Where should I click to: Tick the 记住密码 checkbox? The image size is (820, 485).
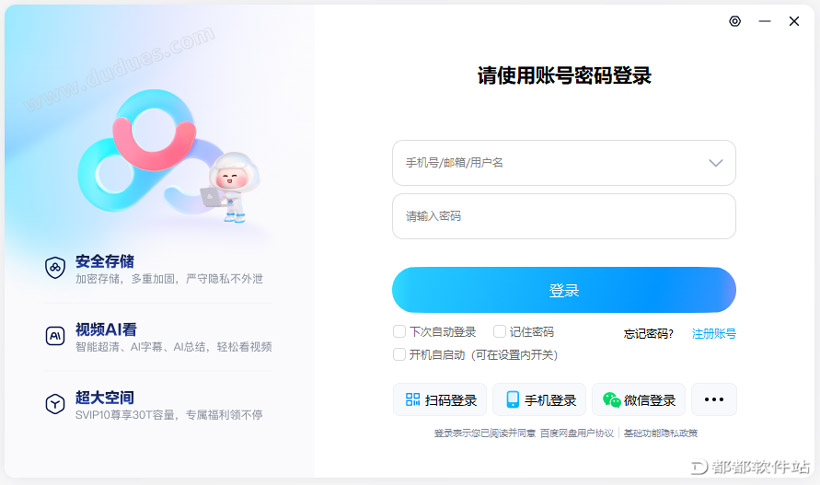click(x=499, y=332)
